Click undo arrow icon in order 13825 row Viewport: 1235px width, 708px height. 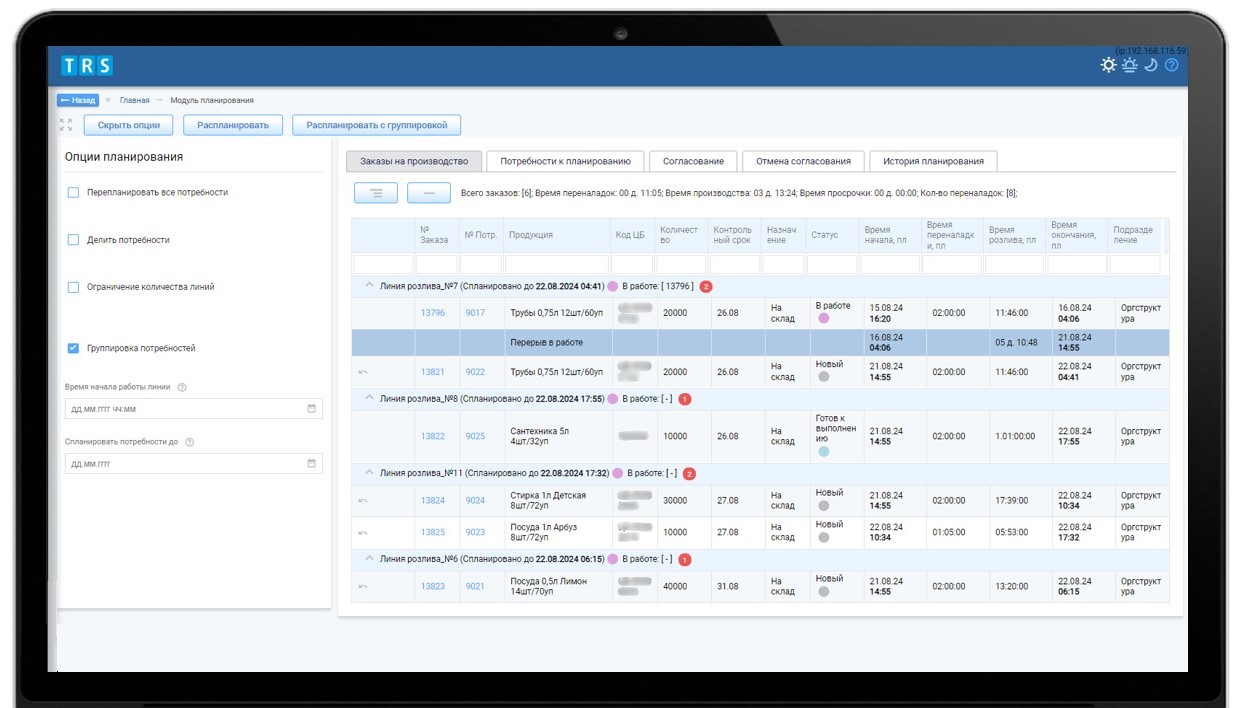coord(362,533)
